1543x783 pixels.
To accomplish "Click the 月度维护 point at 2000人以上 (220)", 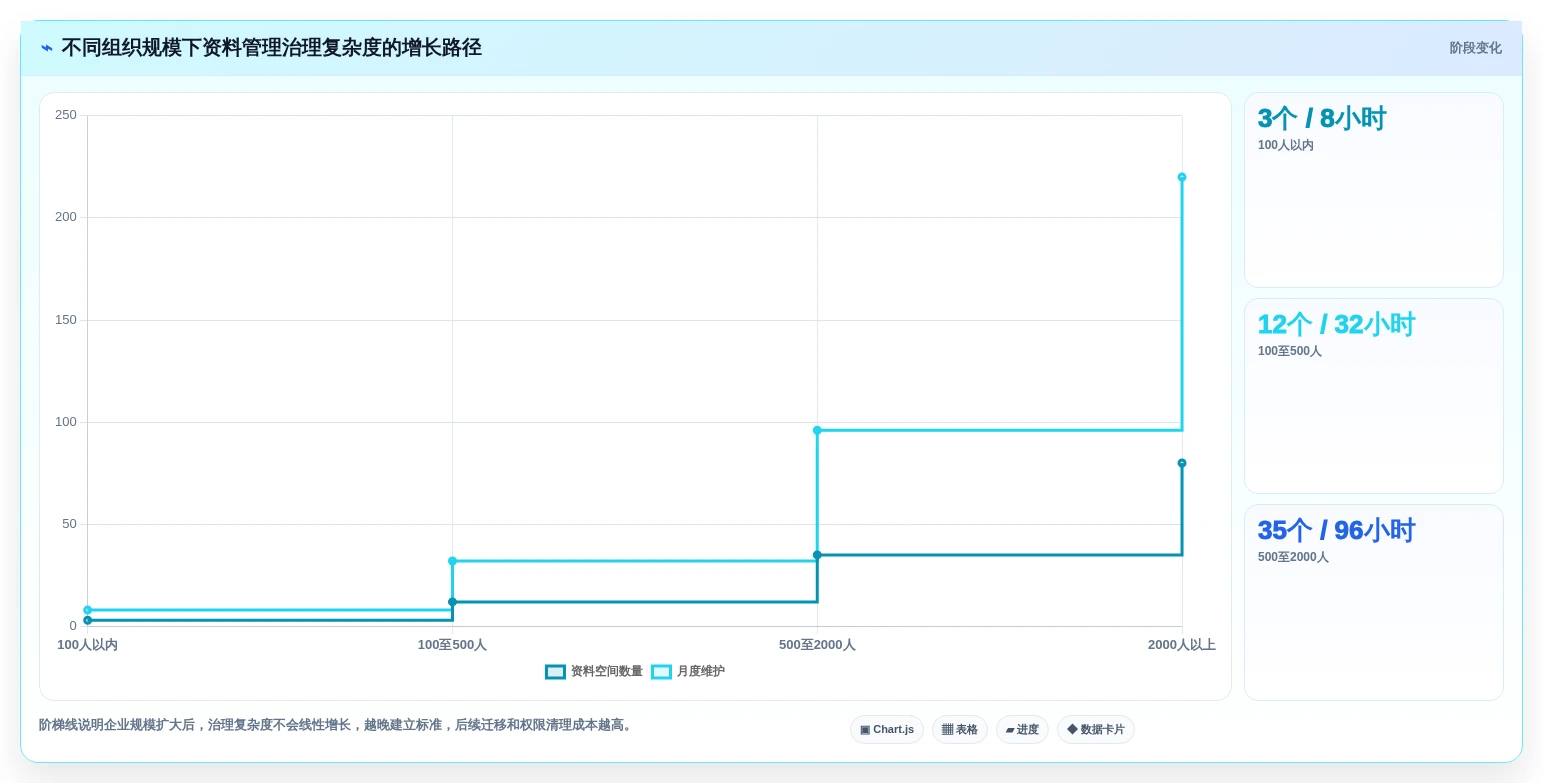I will point(1182,177).
